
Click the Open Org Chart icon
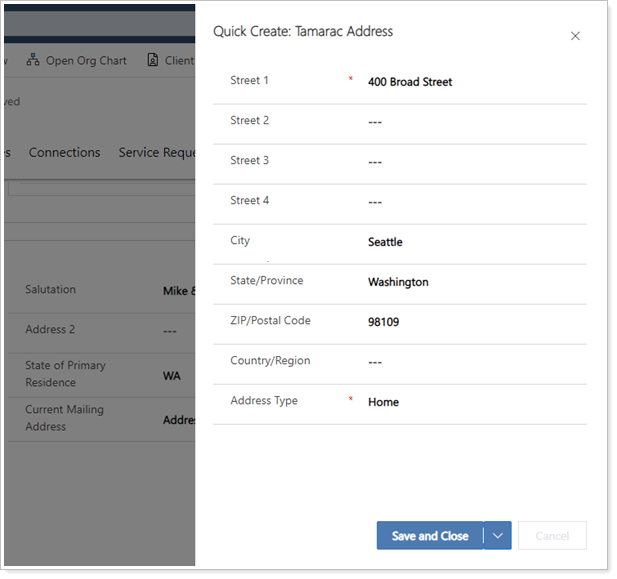(x=33, y=60)
